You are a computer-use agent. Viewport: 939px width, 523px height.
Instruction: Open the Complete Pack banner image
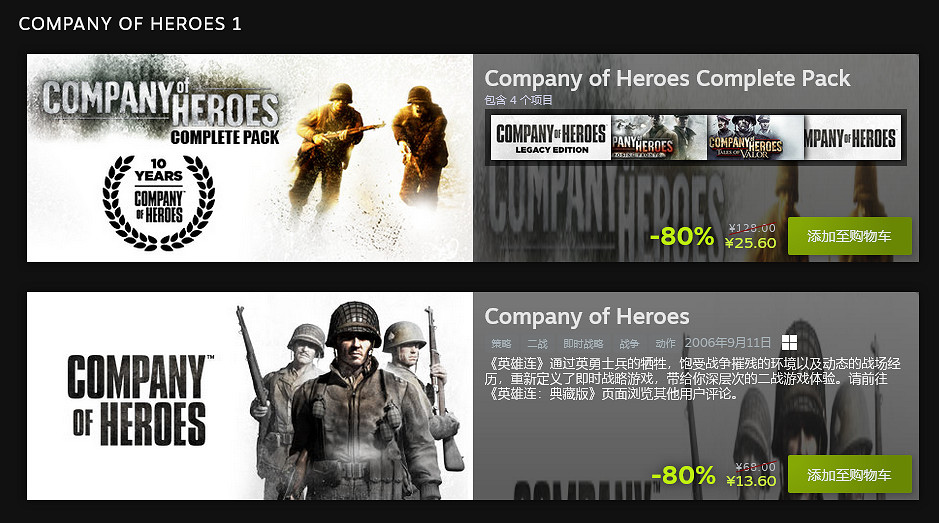[250, 158]
